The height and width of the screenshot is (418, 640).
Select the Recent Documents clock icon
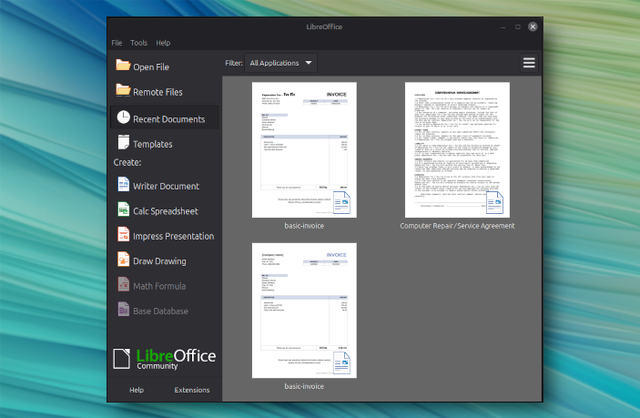[123, 117]
